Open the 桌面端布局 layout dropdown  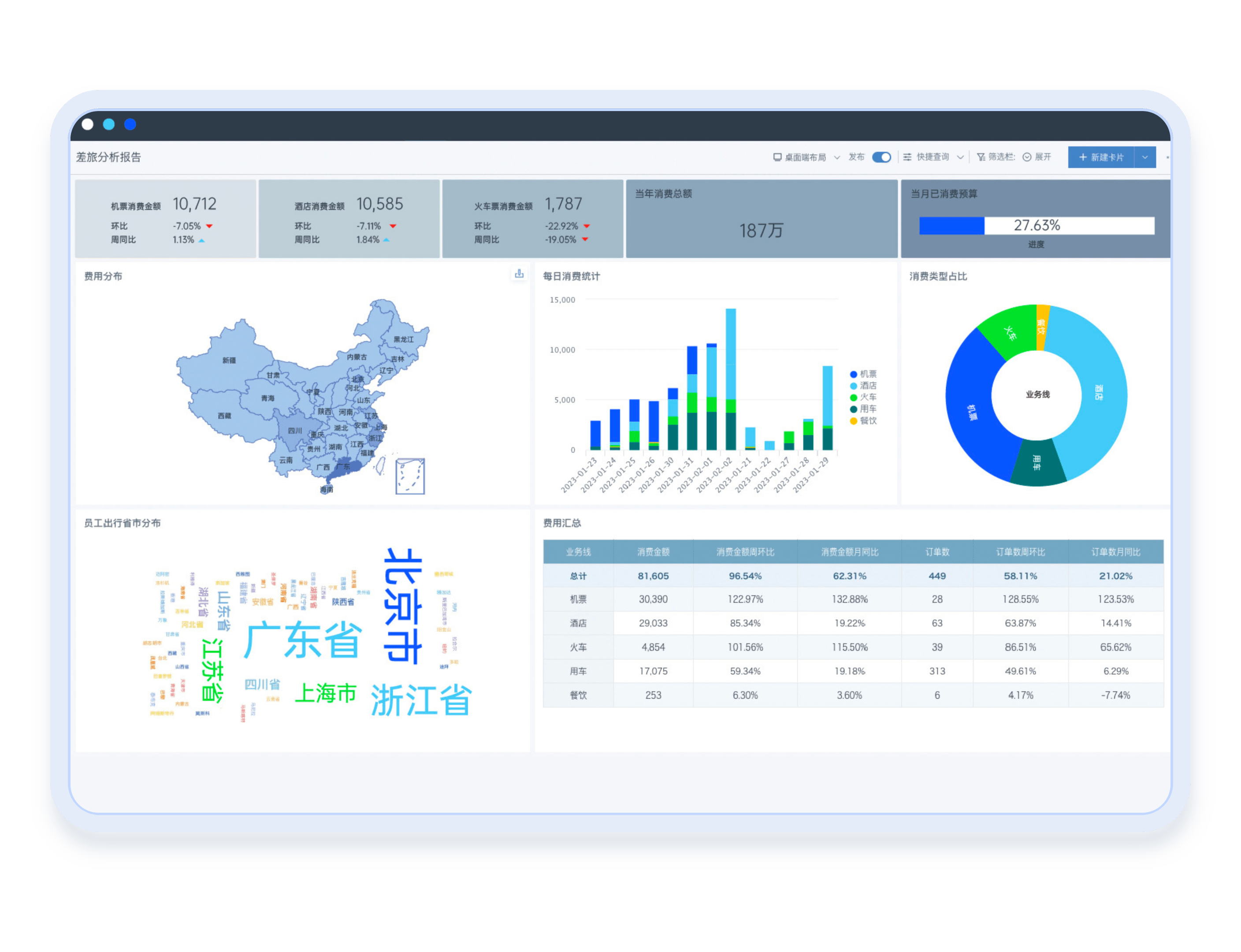point(836,157)
